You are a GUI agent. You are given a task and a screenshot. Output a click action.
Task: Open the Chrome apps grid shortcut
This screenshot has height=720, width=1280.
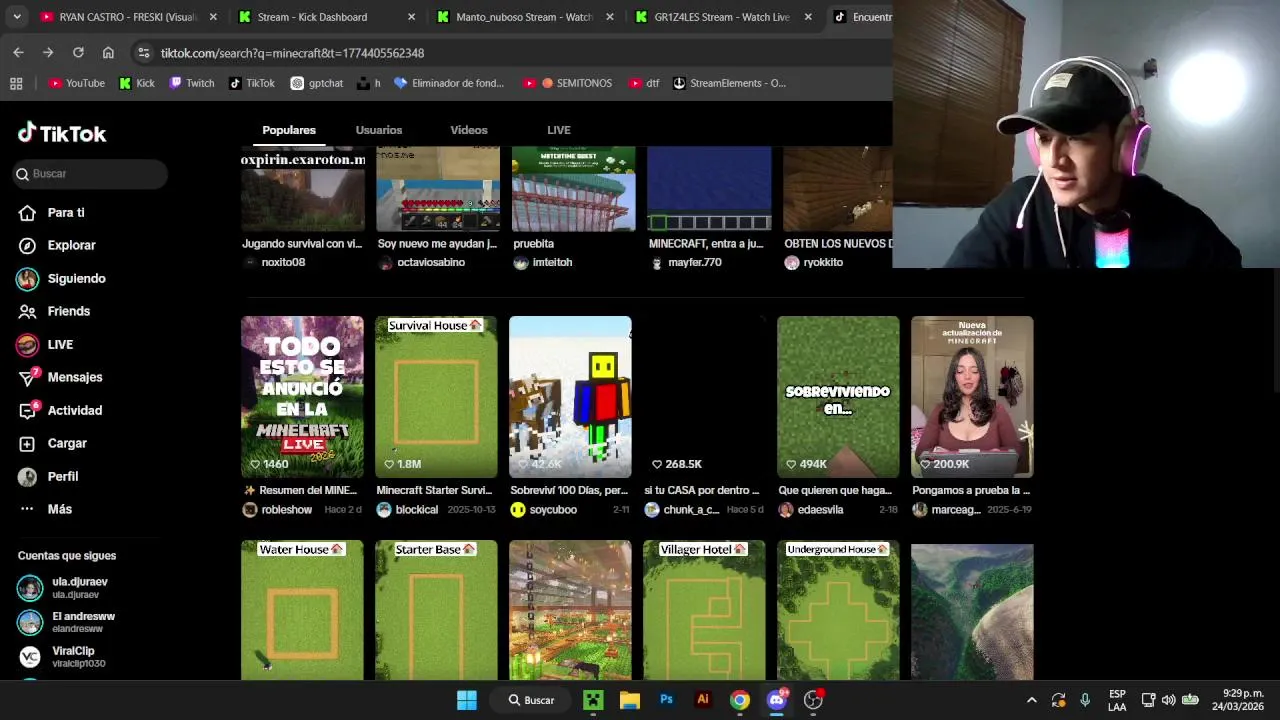16,83
